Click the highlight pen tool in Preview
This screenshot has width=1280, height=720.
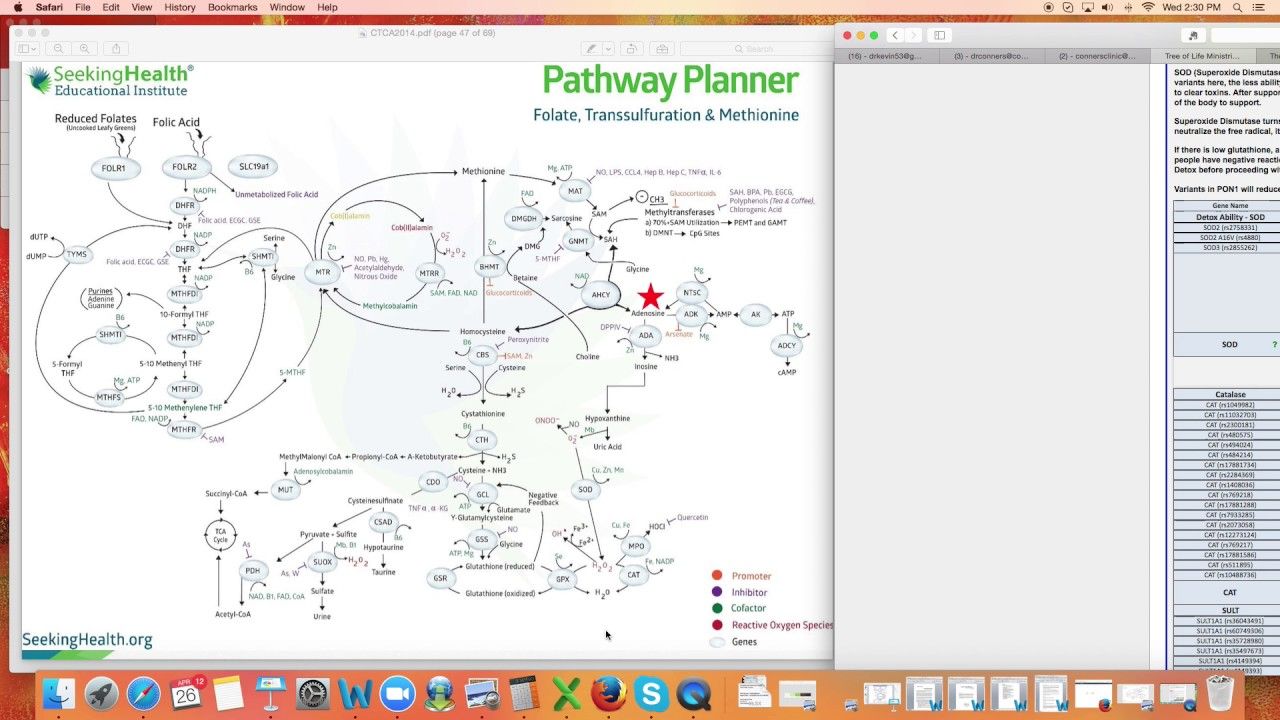[592, 48]
